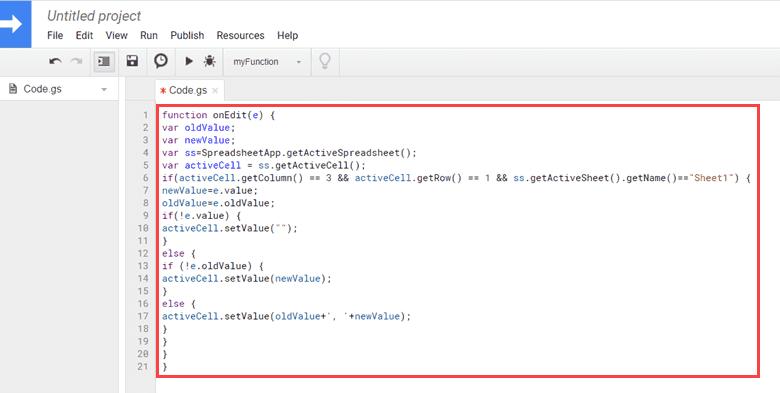This screenshot has width=780, height=393.
Task: Rename the Untitled project title
Action: (x=94, y=16)
